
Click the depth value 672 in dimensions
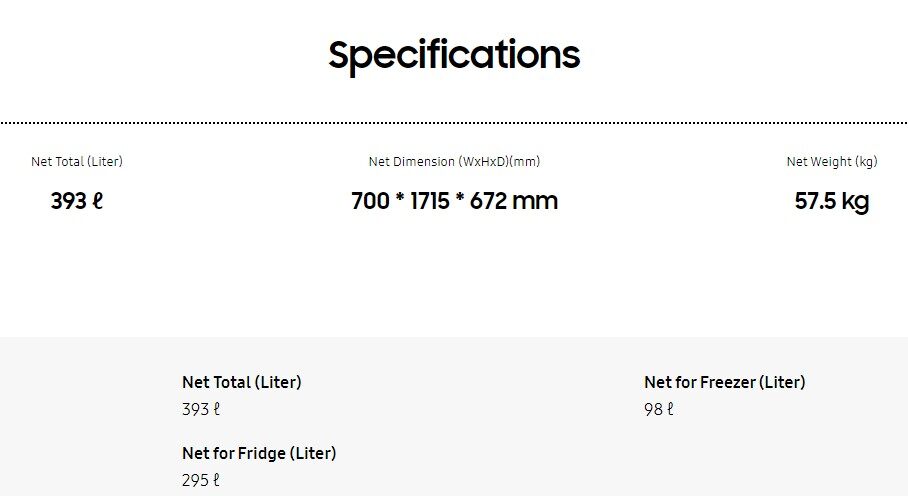pos(488,201)
